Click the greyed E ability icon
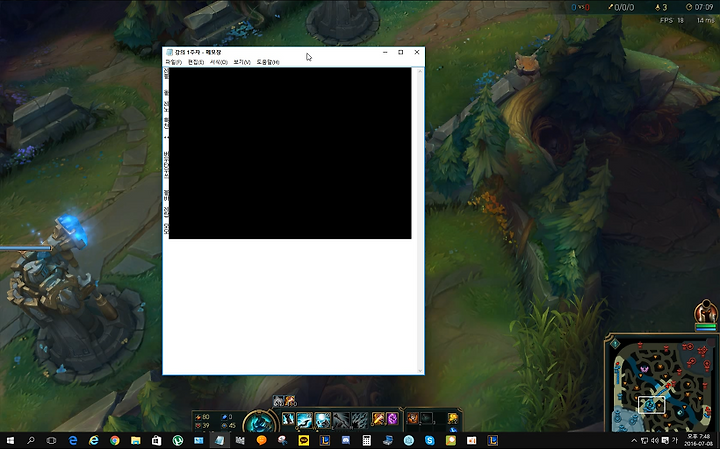This screenshot has height=449, width=720. (341, 419)
